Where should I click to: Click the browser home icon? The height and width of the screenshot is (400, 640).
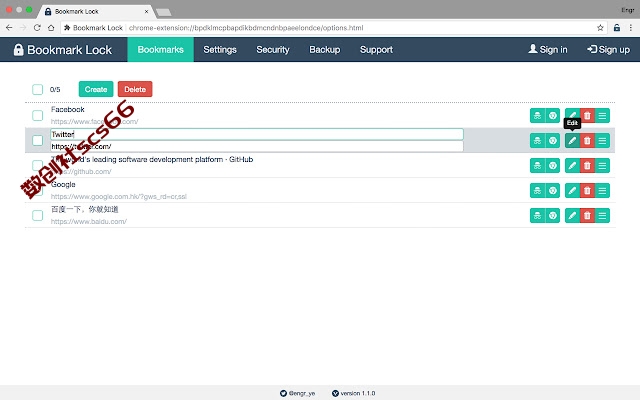(x=51, y=28)
